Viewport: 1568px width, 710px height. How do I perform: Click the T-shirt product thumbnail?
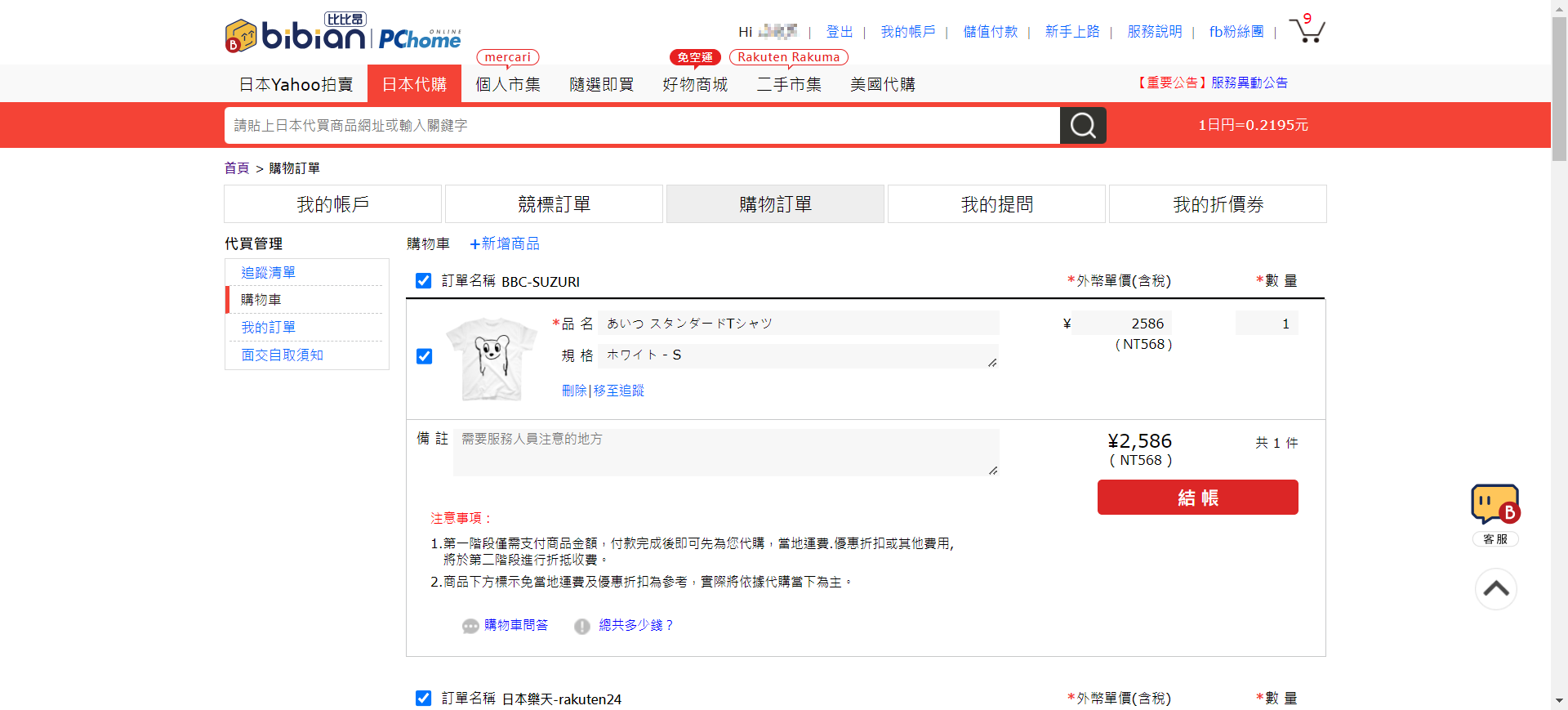(492, 359)
